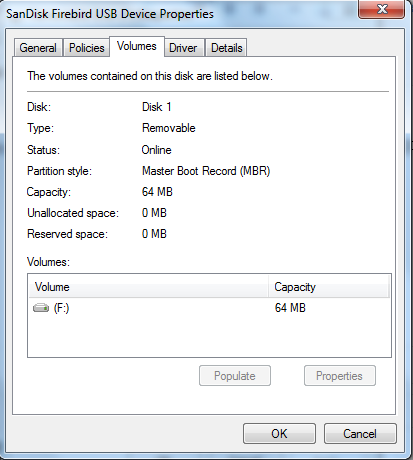Click the Online status value

point(156,150)
